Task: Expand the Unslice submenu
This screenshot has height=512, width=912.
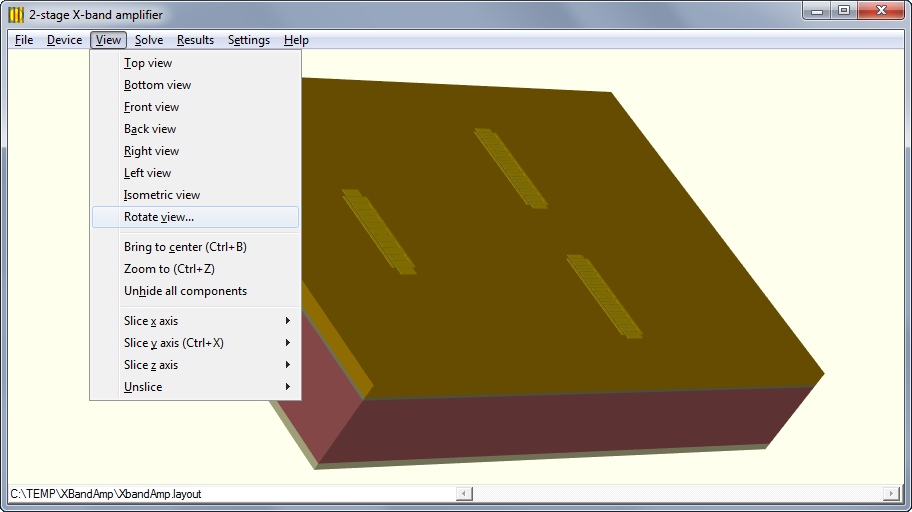Action: pyautogui.click(x=195, y=387)
